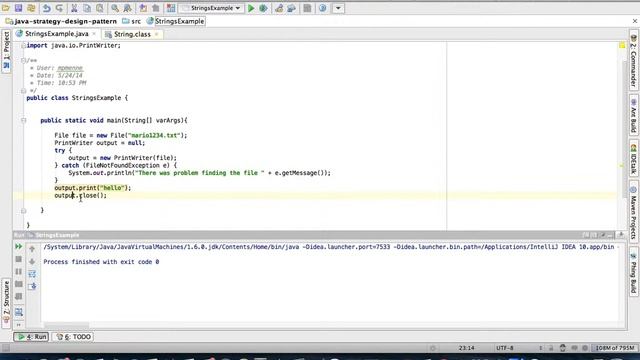The height and width of the screenshot is (360, 640).
Task: Expand the toolbar overflow dropdown arrow
Action: 338,8
